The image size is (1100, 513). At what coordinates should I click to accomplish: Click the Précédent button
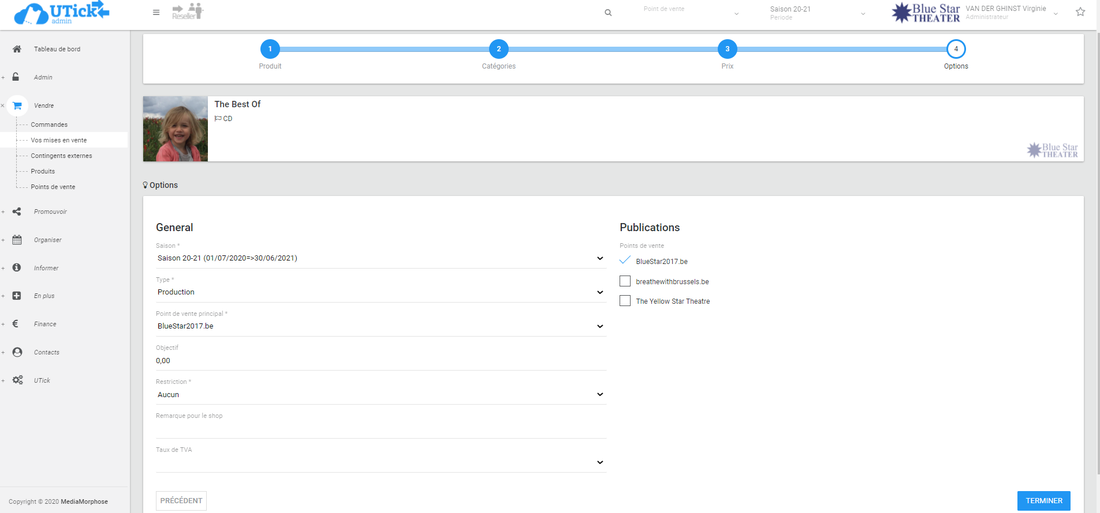pos(181,501)
